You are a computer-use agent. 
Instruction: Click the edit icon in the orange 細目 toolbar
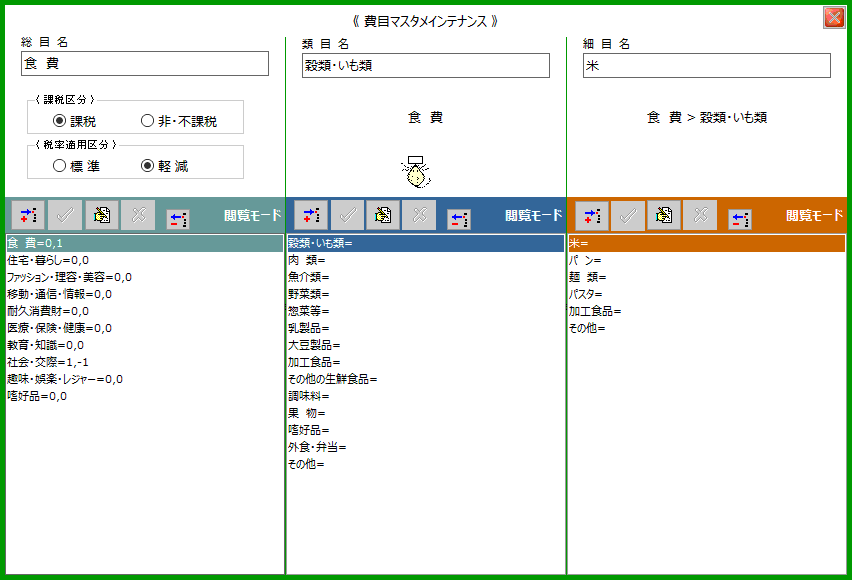point(664,215)
